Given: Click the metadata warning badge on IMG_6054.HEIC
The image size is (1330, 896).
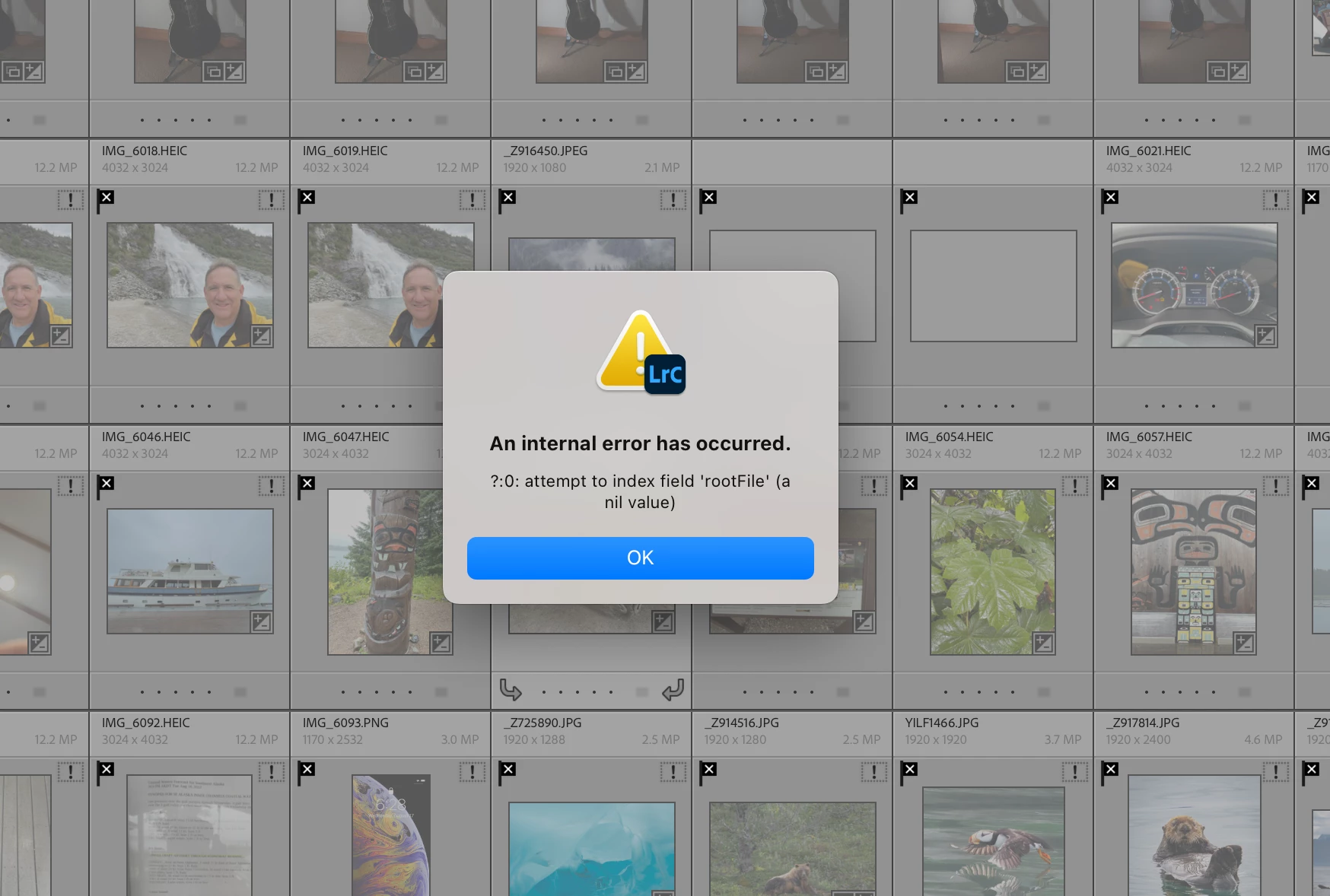Looking at the screenshot, I should point(1074,486).
